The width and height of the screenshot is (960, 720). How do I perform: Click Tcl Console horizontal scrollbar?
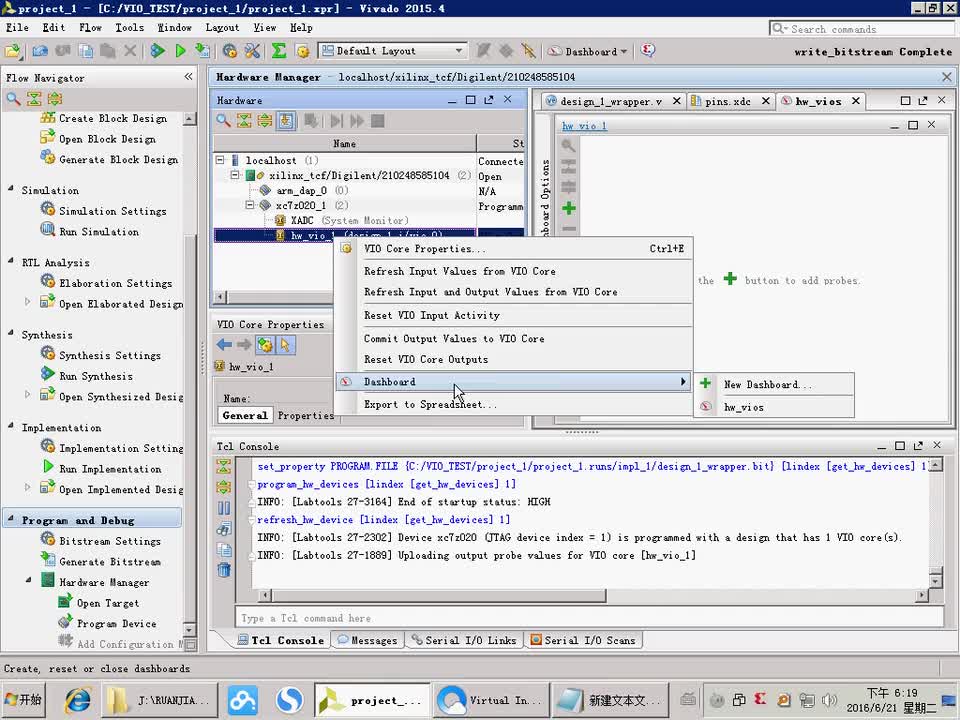[x=438, y=595]
